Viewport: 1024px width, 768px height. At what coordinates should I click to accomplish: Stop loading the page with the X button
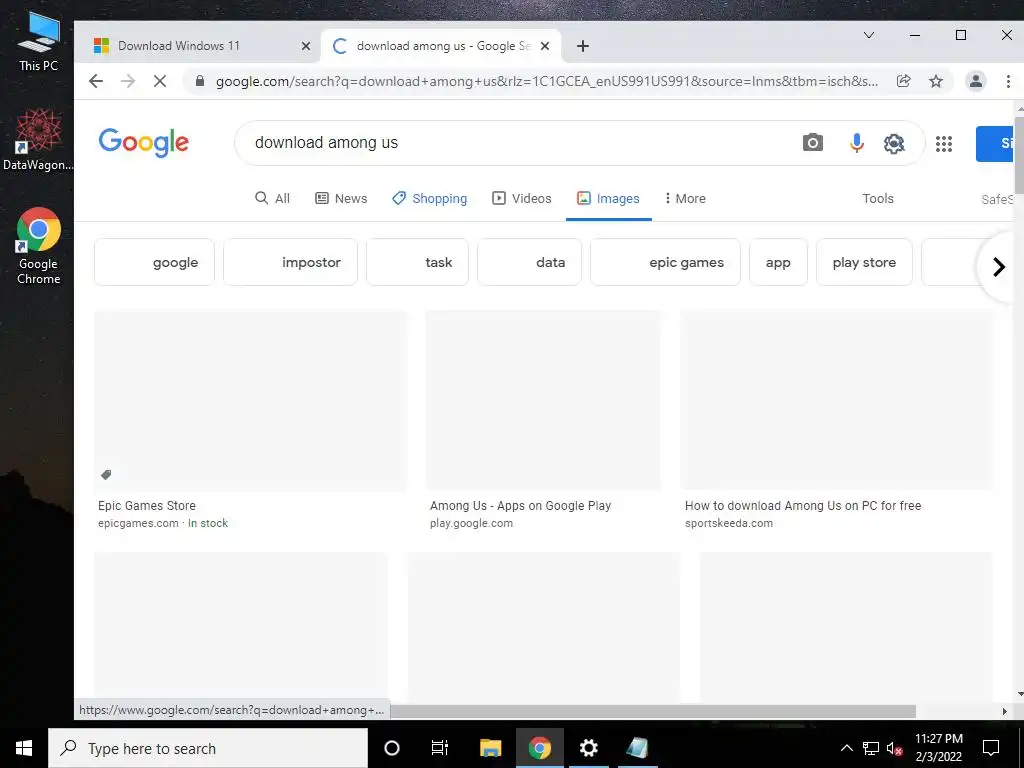[159, 81]
